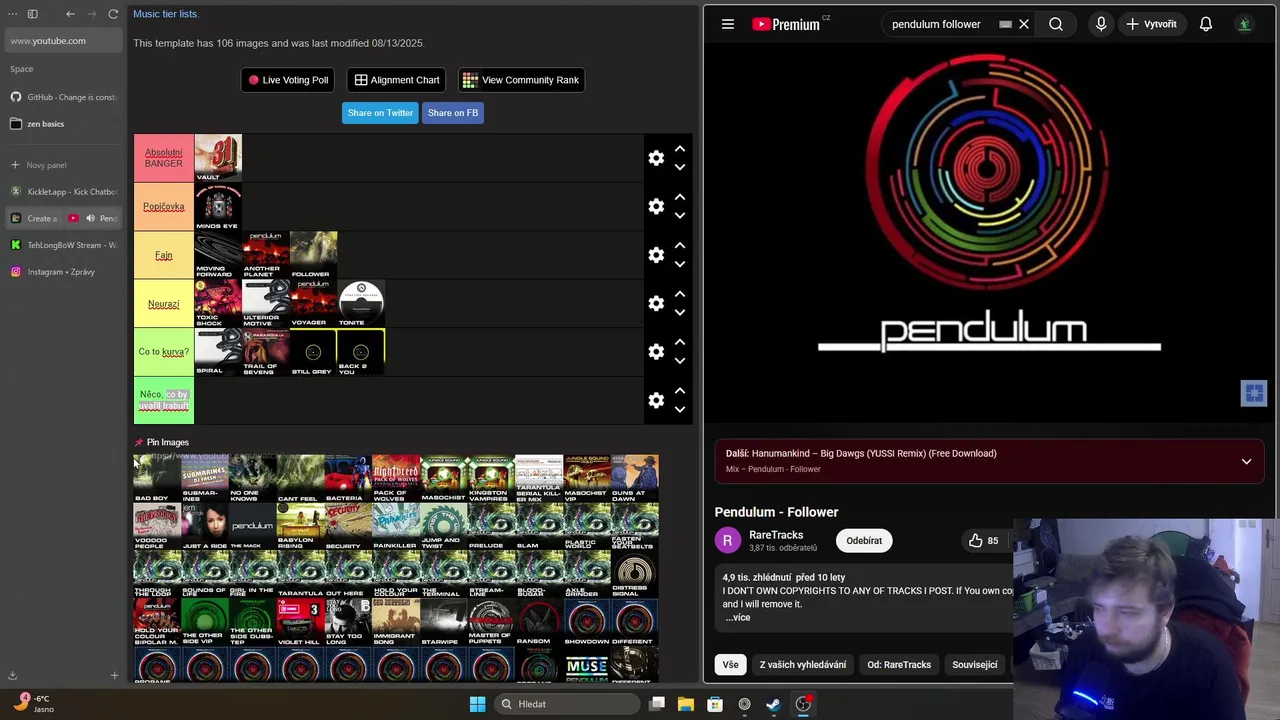The image size is (1280, 720).
Task: Move the 'Co to kurva?' row up
Action: tap(680, 343)
